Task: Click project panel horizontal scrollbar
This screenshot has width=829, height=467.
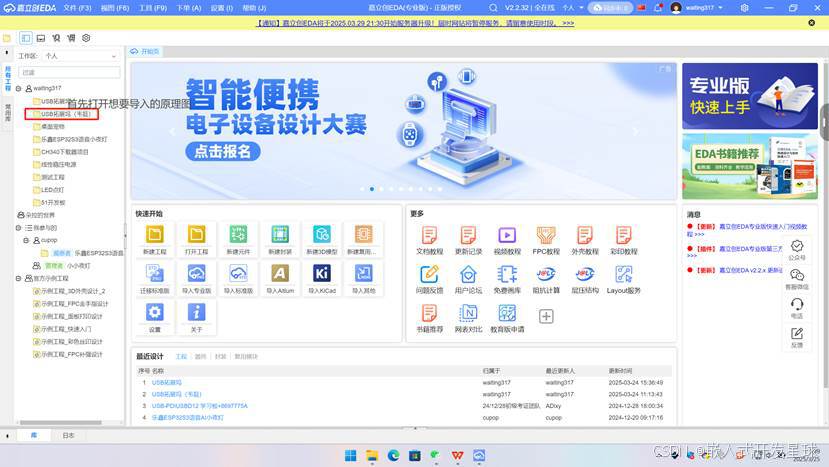Action: [60, 423]
